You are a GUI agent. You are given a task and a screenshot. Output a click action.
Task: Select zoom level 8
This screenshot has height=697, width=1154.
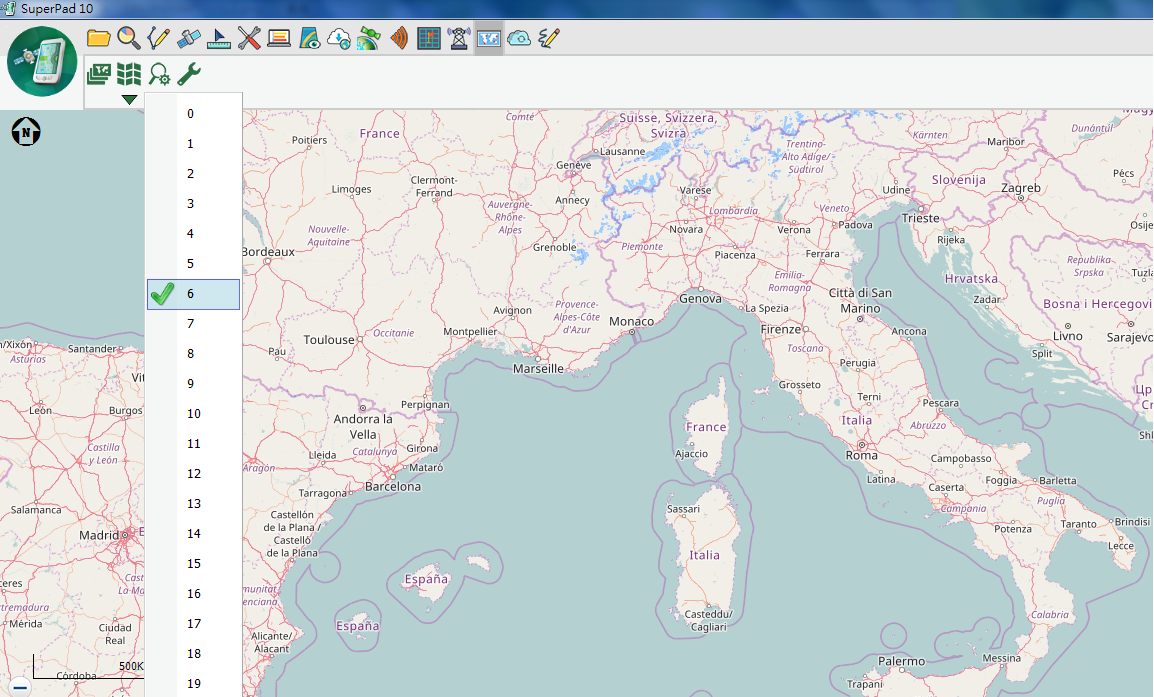click(194, 354)
